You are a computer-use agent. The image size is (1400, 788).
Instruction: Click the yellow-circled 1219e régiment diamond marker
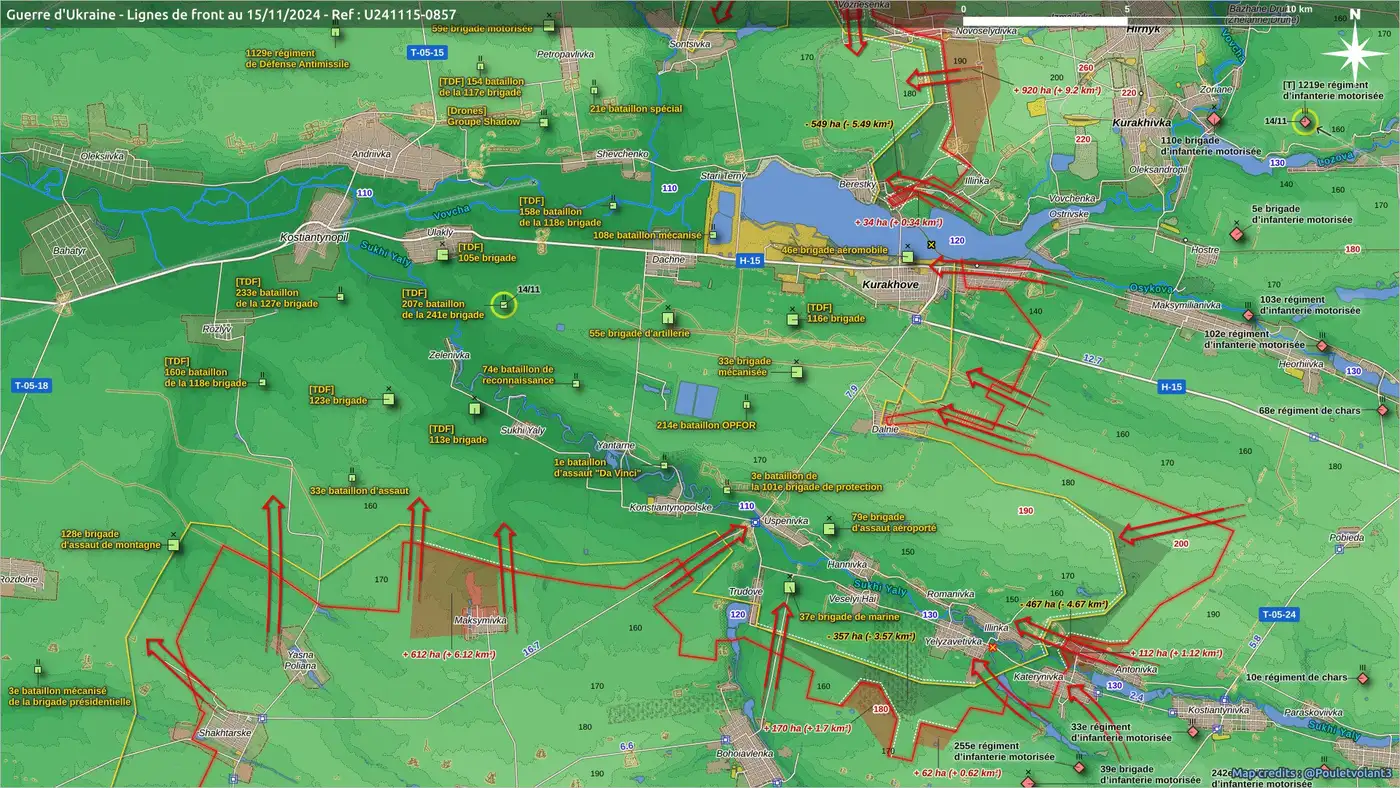pyautogui.click(x=1304, y=122)
